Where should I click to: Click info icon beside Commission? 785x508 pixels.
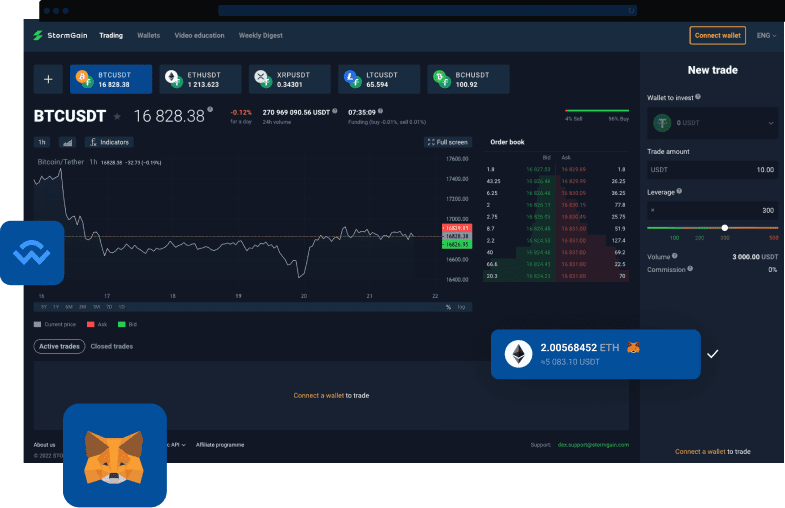pyautogui.click(x=690, y=268)
